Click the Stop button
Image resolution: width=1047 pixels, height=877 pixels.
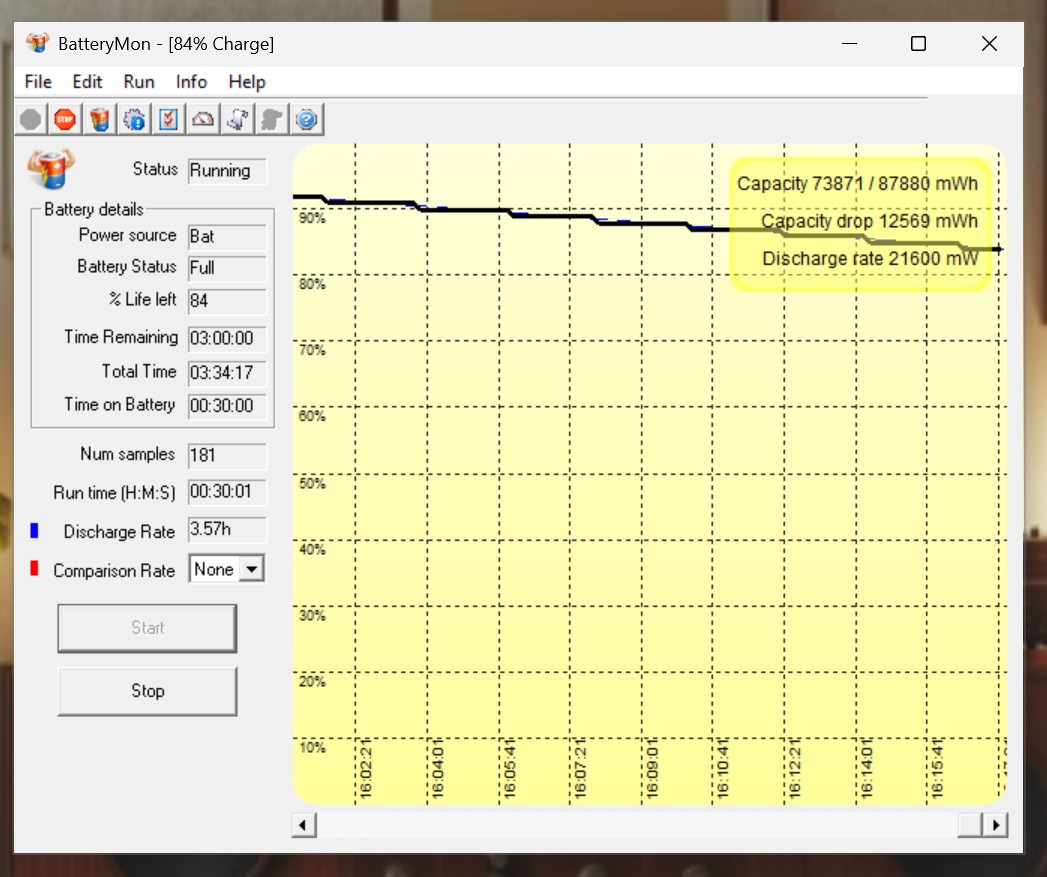pyautogui.click(x=147, y=691)
